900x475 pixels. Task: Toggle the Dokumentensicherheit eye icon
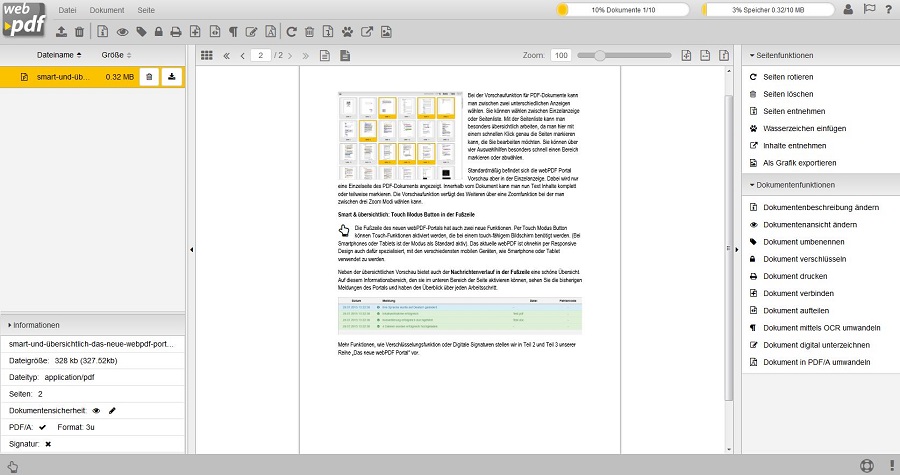pos(97,410)
